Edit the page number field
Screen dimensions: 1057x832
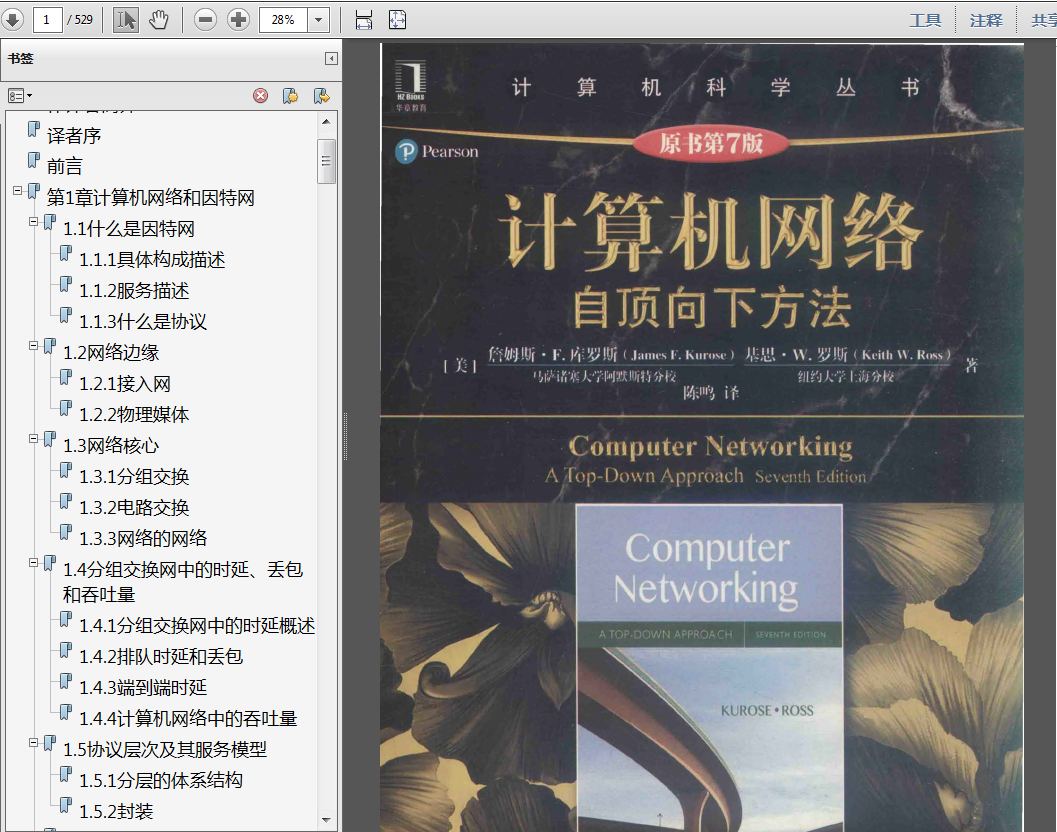coord(47,20)
